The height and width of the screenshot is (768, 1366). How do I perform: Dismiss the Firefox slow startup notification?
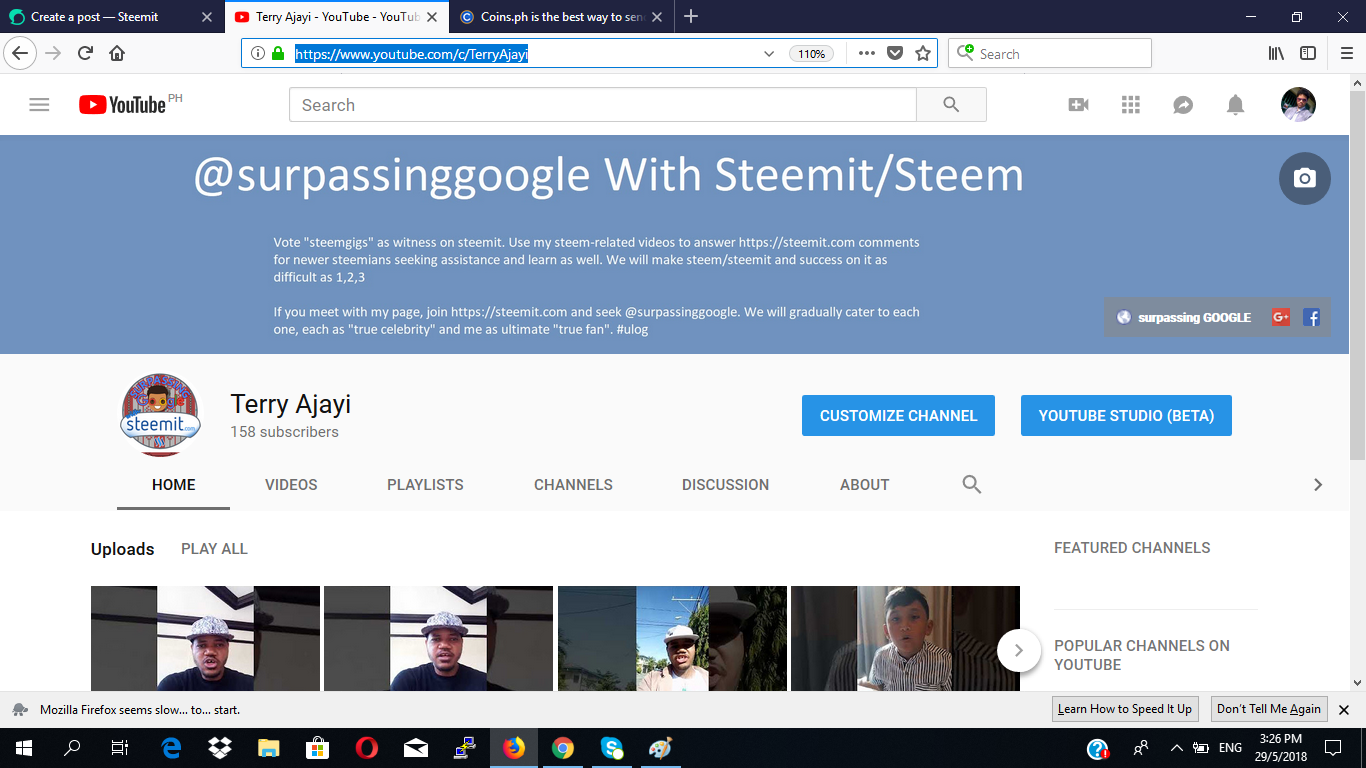(1344, 709)
